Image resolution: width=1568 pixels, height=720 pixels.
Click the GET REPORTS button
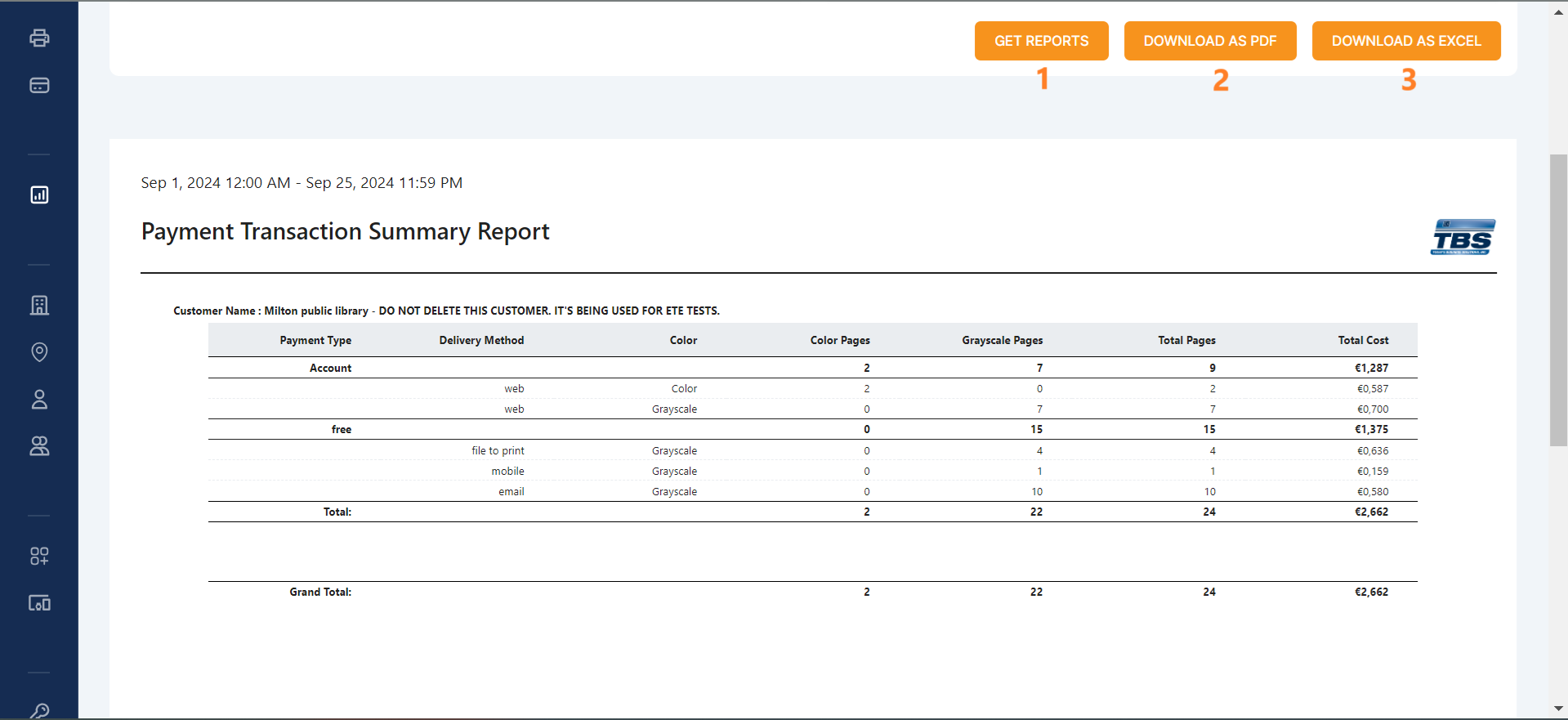tap(1041, 41)
